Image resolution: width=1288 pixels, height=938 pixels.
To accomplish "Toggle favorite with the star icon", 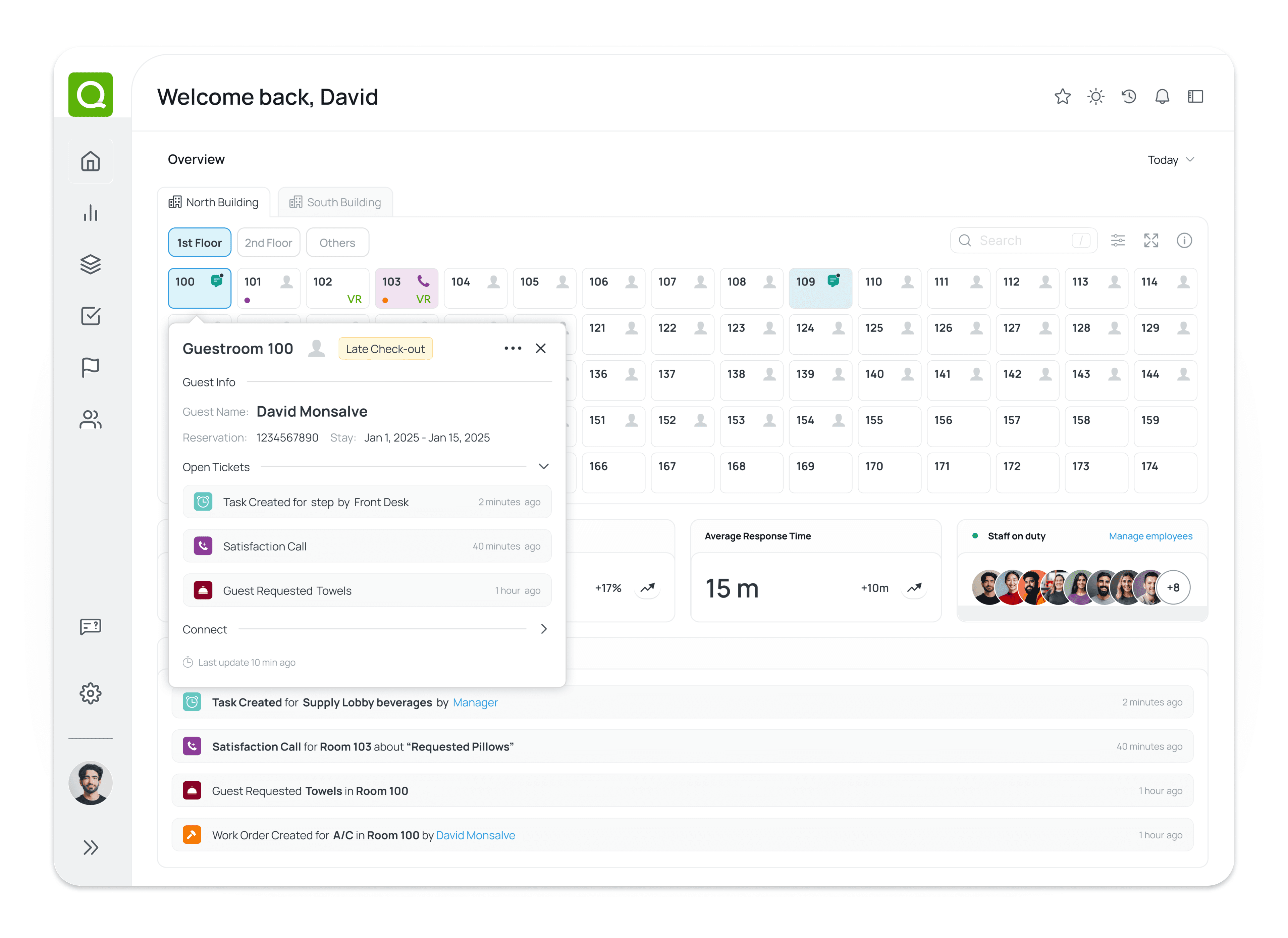I will click(x=1062, y=97).
